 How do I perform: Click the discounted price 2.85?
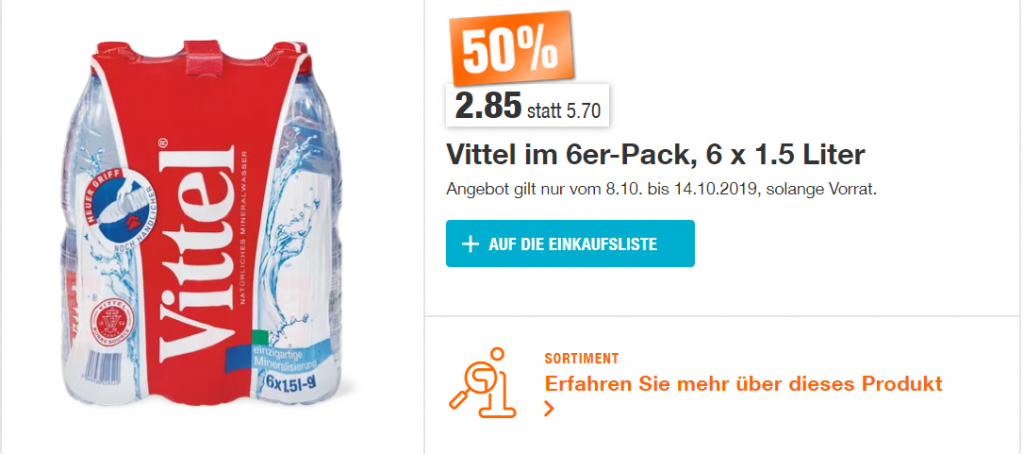click(x=488, y=106)
